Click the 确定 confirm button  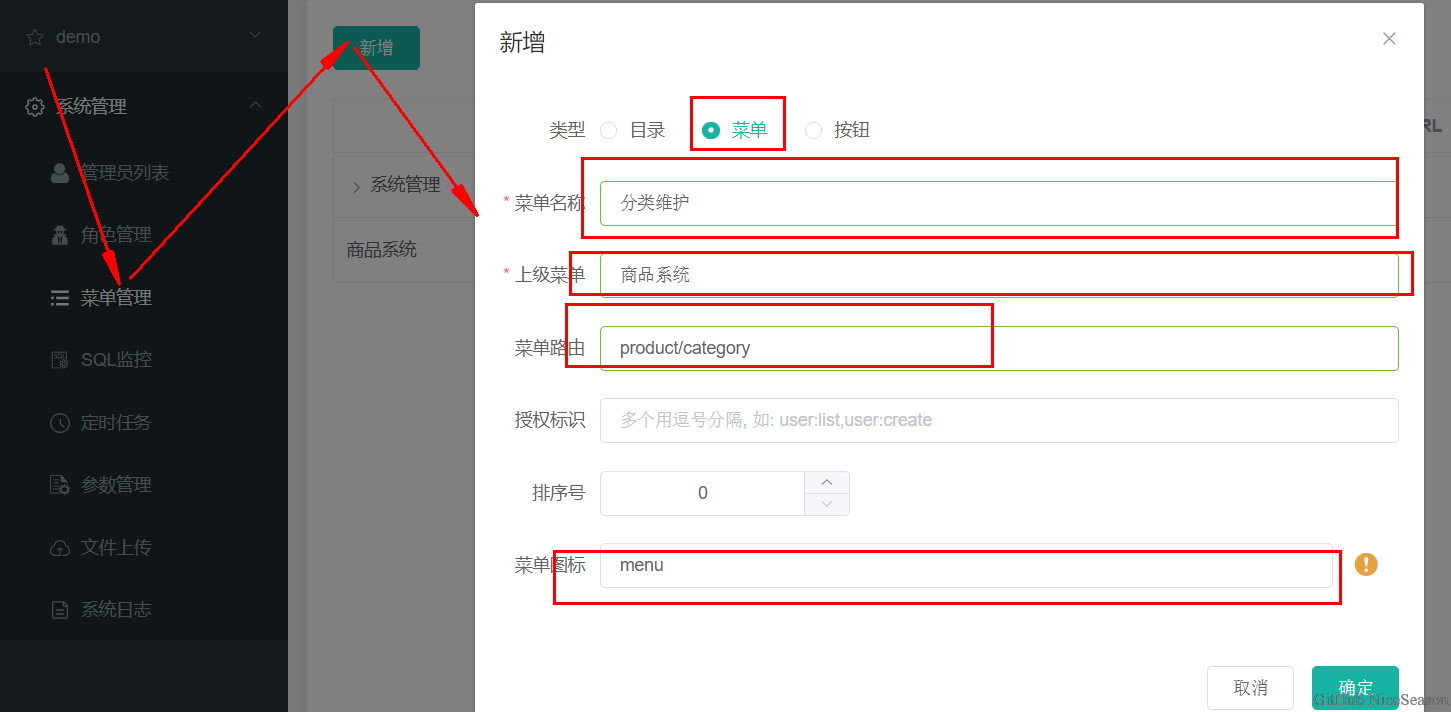click(x=1355, y=687)
